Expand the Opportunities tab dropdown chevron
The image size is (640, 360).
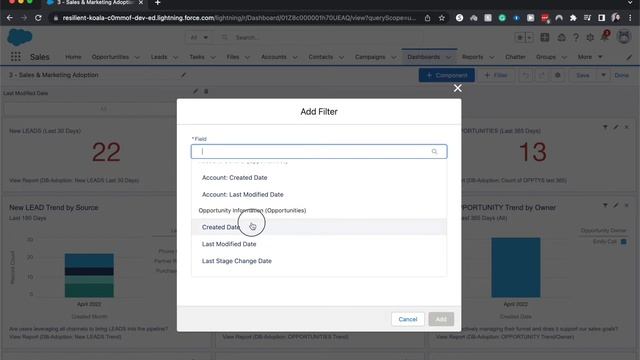[137, 57]
